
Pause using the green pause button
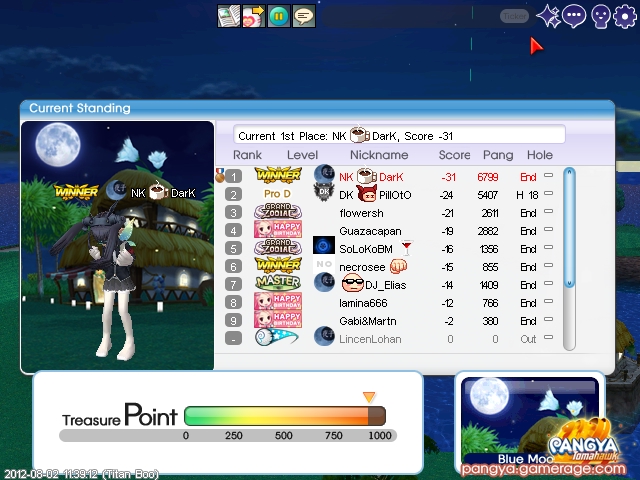coord(279,16)
